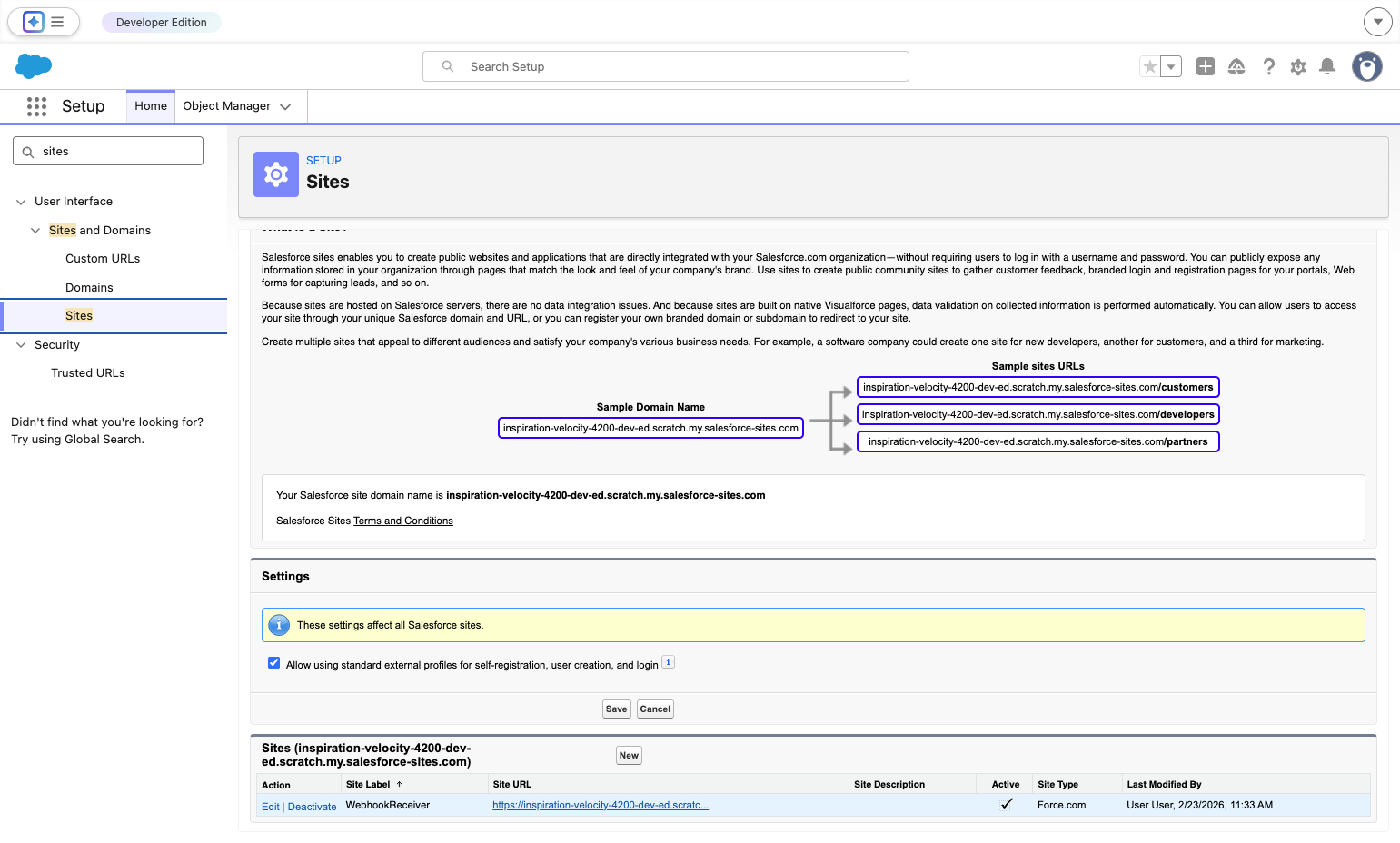Click the WebhookReceiver site label
This screenshot has width=1400, height=843.
tap(388, 805)
